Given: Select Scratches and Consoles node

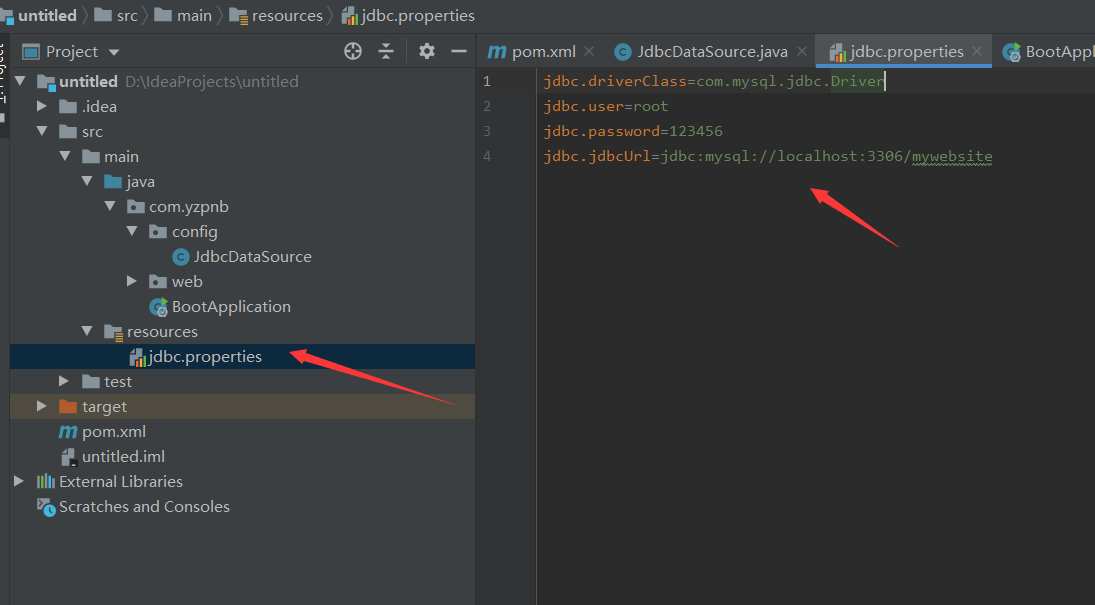Looking at the screenshot, I should (144, 506).
